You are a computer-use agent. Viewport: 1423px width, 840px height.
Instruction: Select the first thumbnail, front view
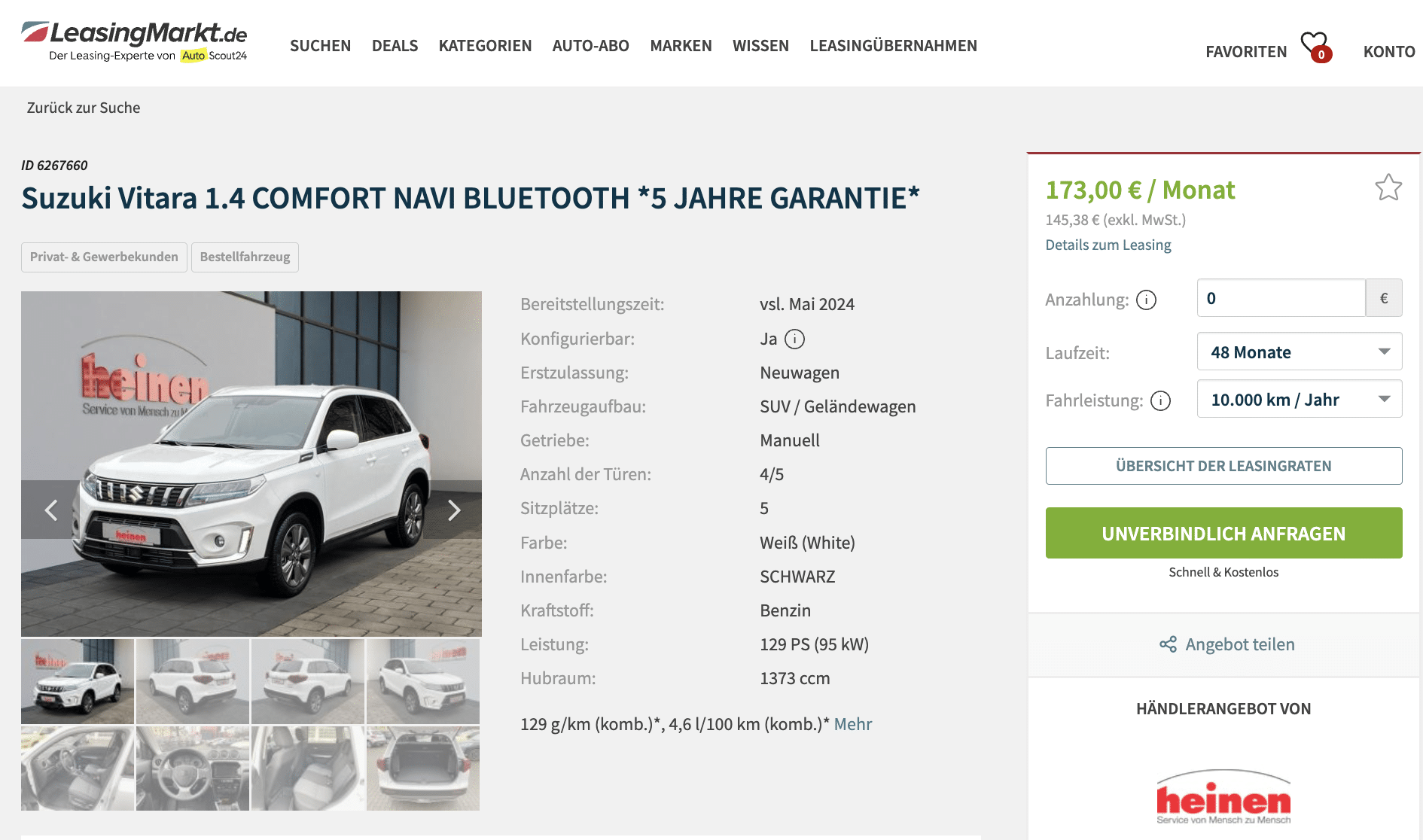78,681
